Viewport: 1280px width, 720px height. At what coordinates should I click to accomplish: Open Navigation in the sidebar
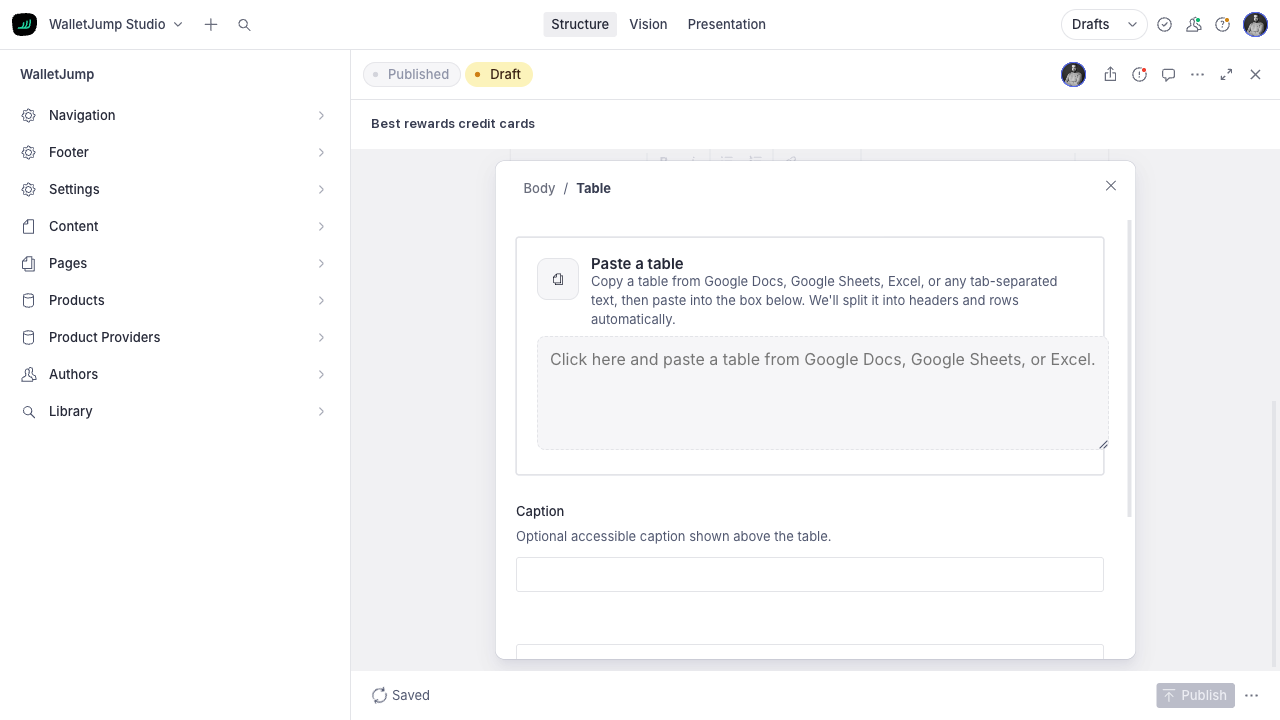[x=175, y=115]
